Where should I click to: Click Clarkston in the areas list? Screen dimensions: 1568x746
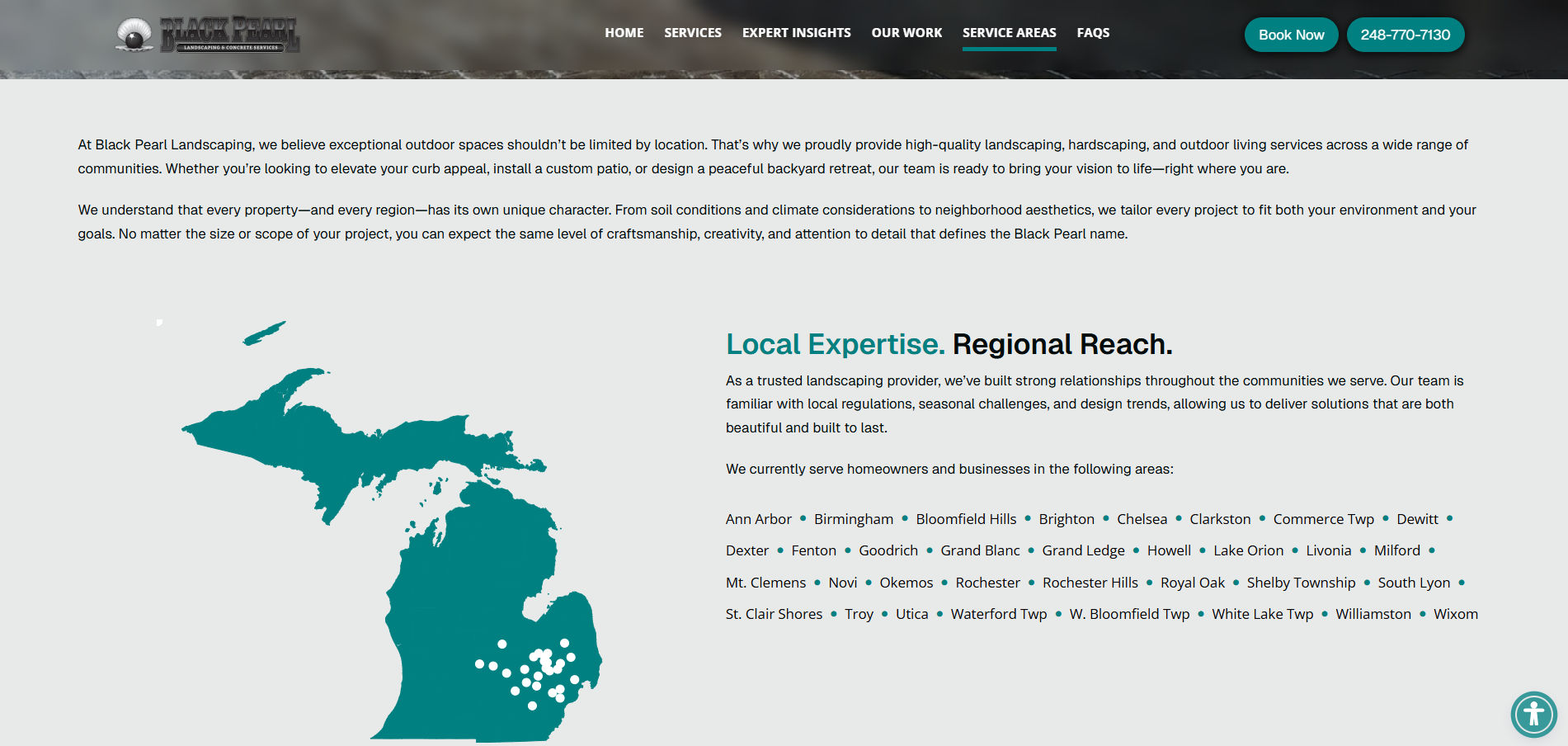[1220, 519]
